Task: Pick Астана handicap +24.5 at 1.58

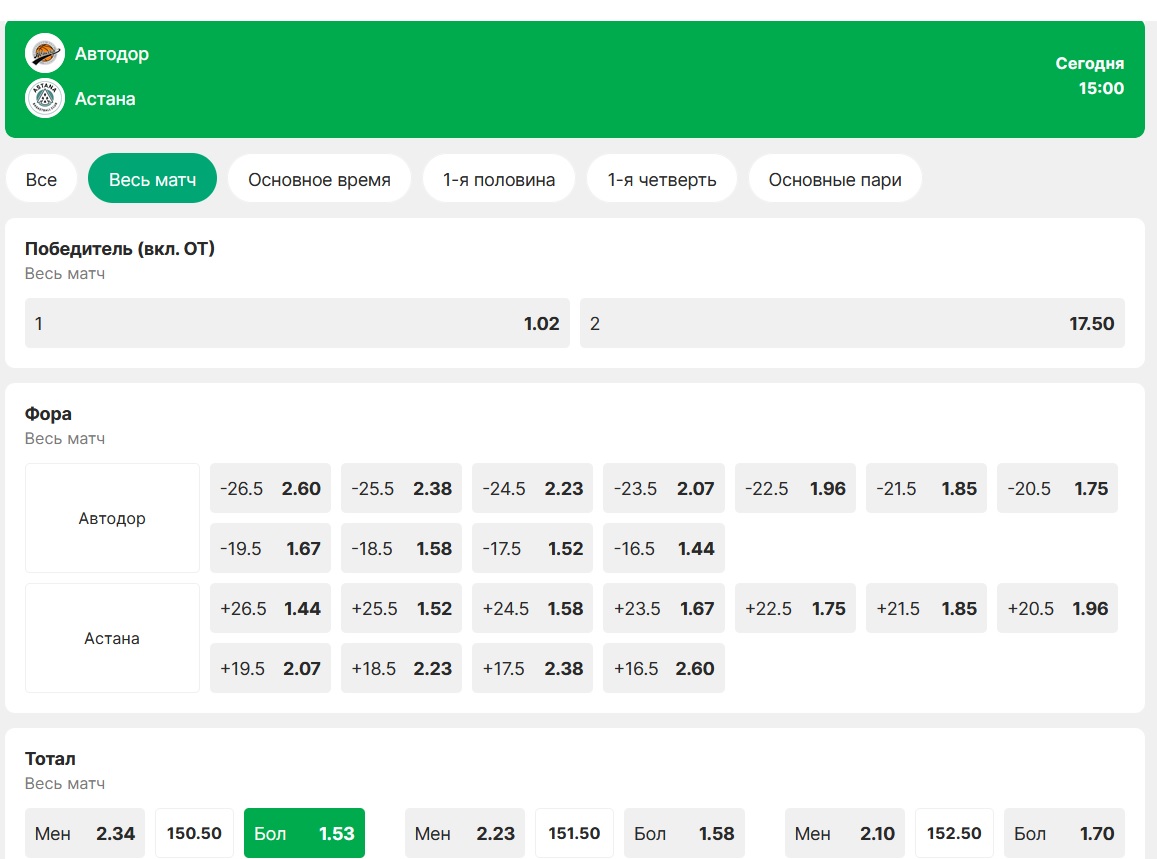Action: [x=533, y=608]
